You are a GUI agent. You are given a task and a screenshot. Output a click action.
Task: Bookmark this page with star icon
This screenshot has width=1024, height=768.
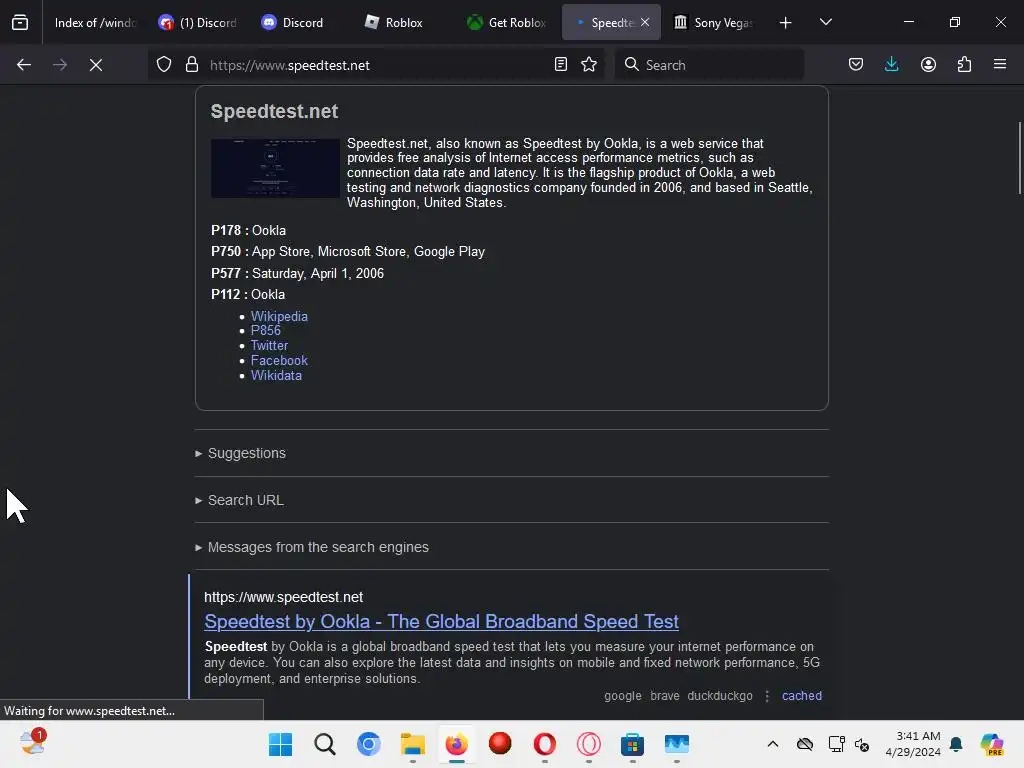point(589,64)
